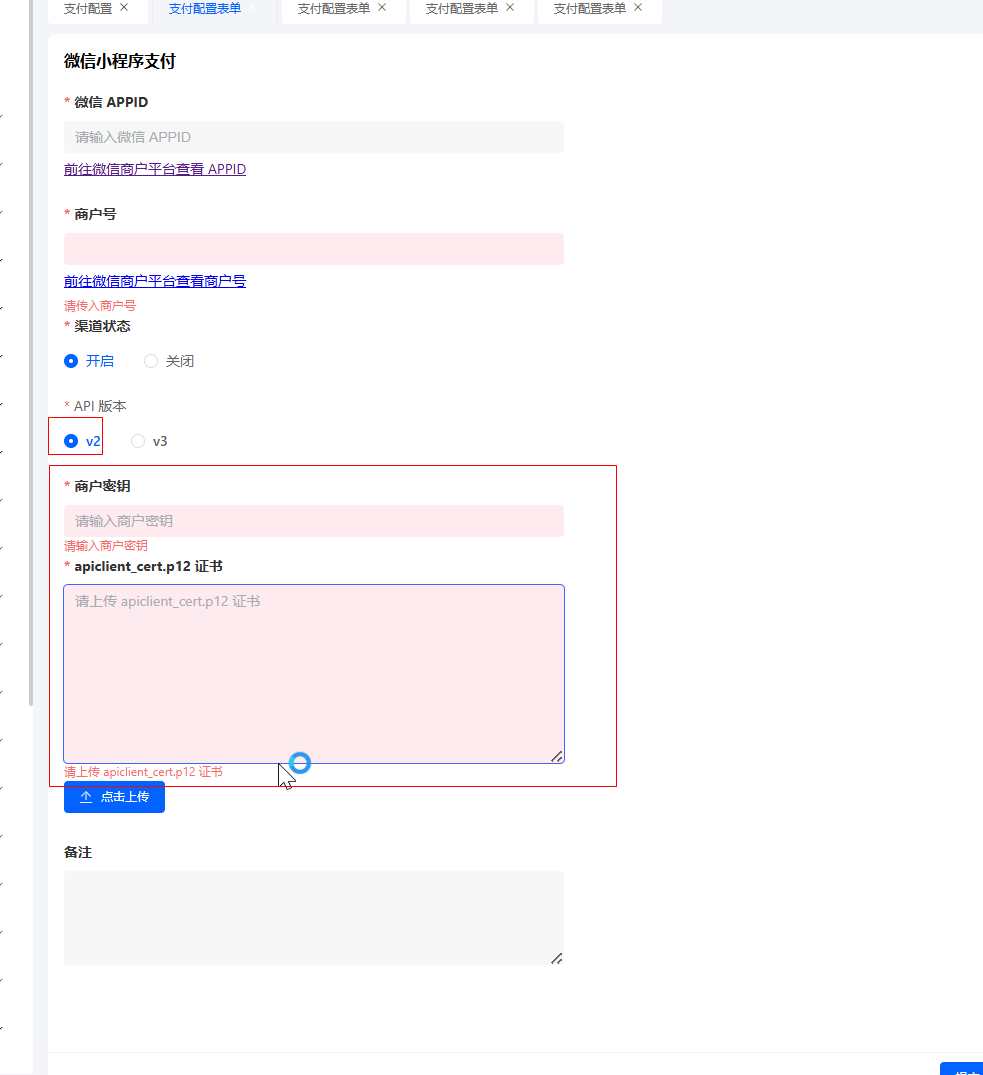Close the first 支付配置 tab

[124, 7]
